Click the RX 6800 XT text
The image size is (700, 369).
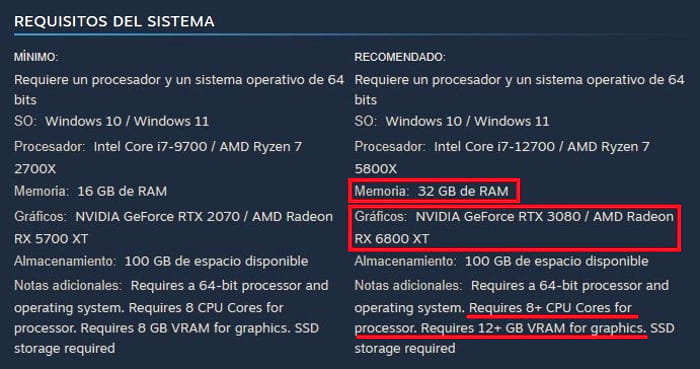pyautogui.click(x=392, y=239)
